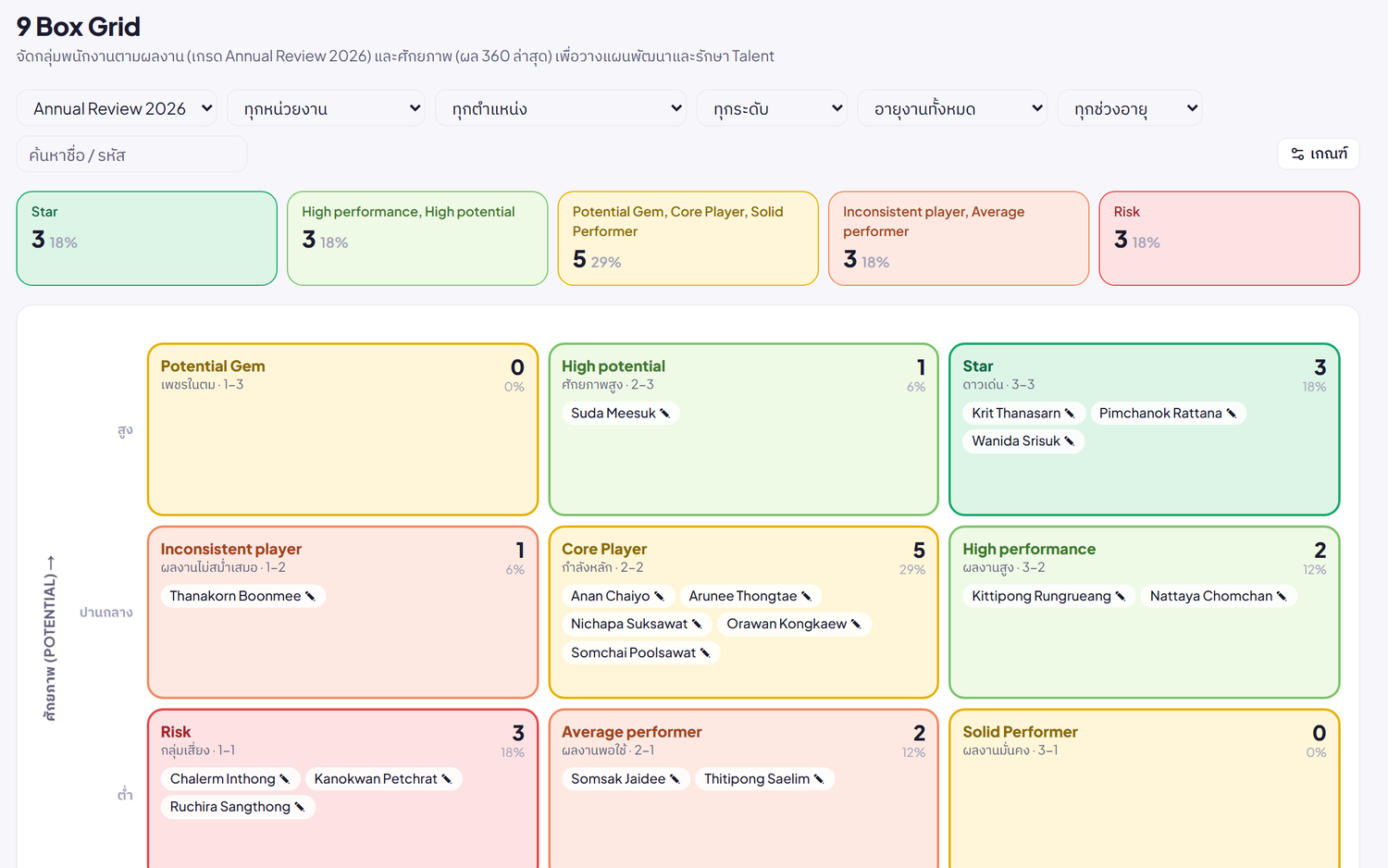The width and height of the screenshot is (1388, 868).
Task: Click edit pencil beside Pimchanok Rattana
Action: [x=1232, y=414]
